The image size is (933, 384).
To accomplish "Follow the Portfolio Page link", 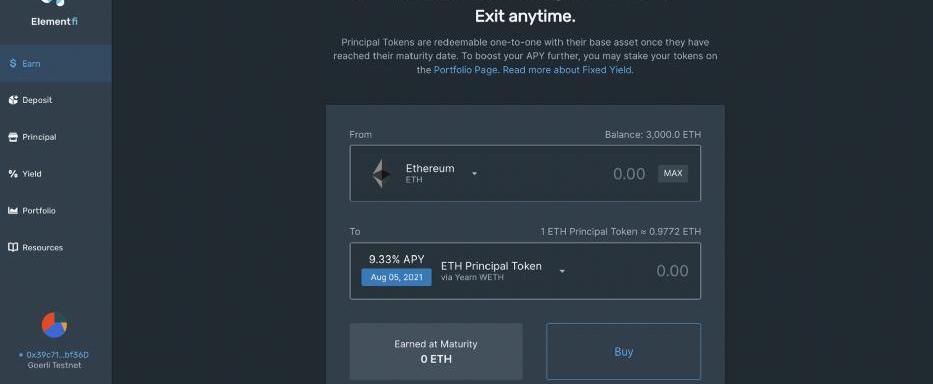I will 466,70.
